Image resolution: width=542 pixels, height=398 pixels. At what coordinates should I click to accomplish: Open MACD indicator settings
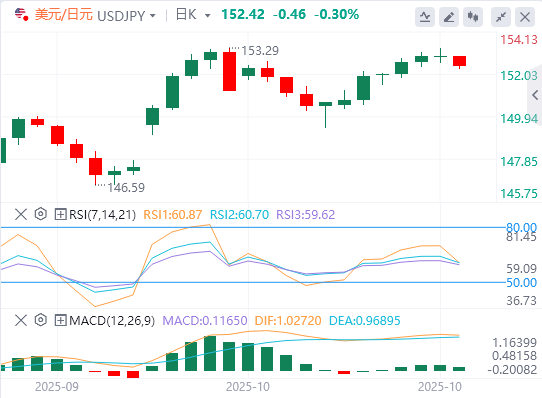40,320
